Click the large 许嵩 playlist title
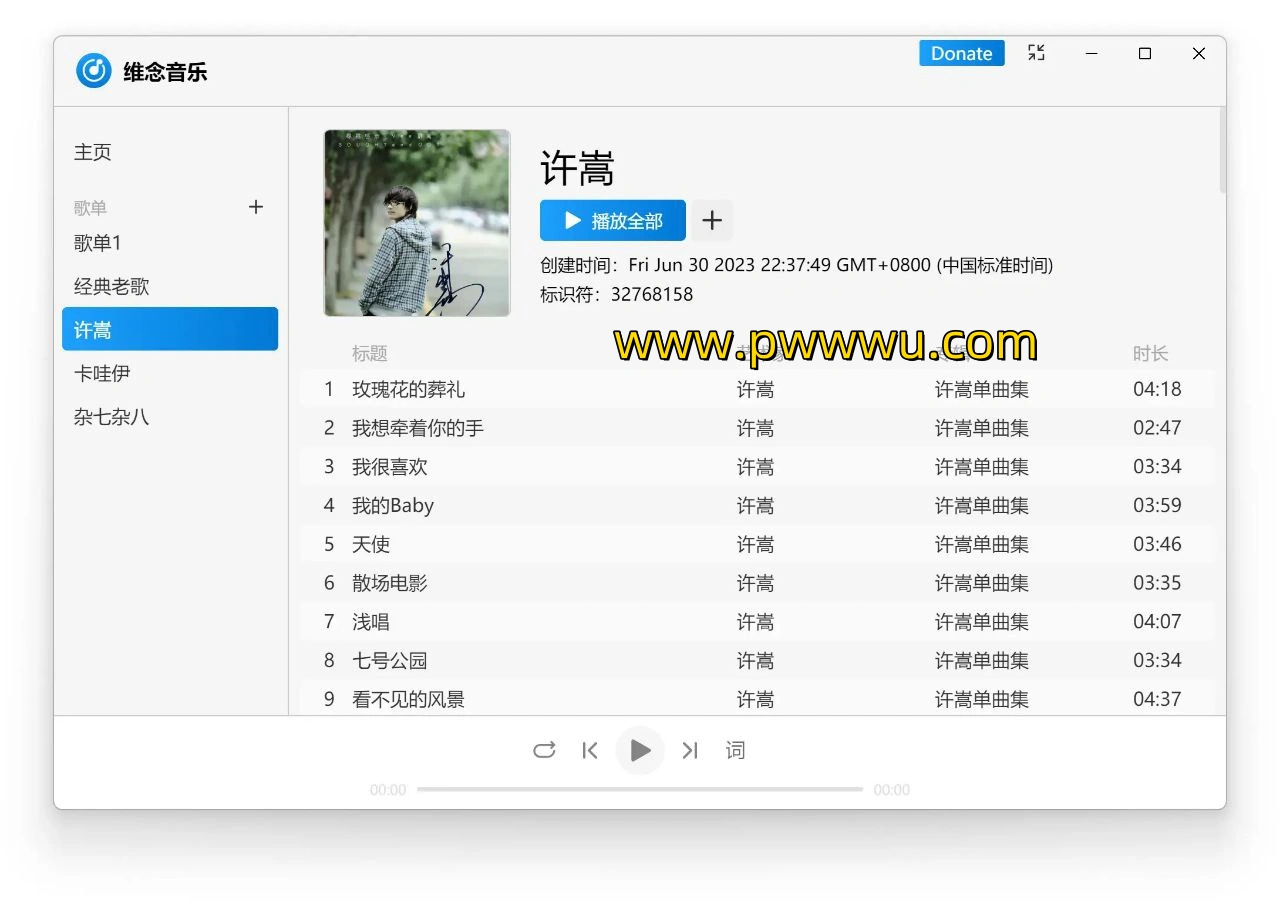This screenshot has width=1280, height=904. (x=577, y=168)
